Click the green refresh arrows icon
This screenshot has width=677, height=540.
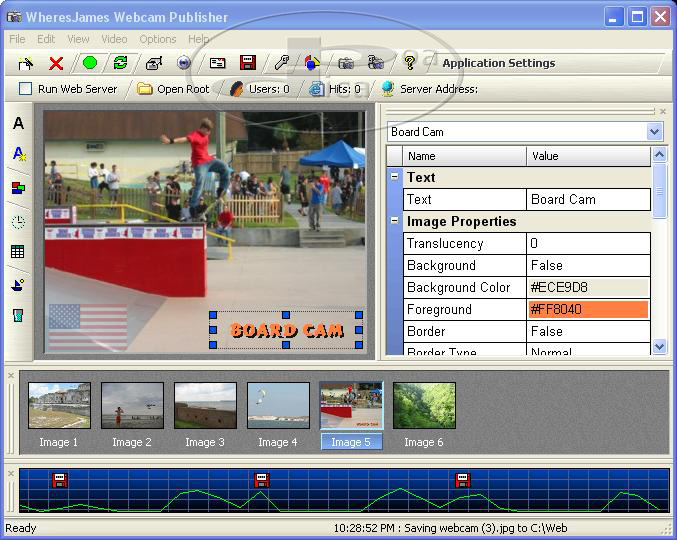[120, 63]
